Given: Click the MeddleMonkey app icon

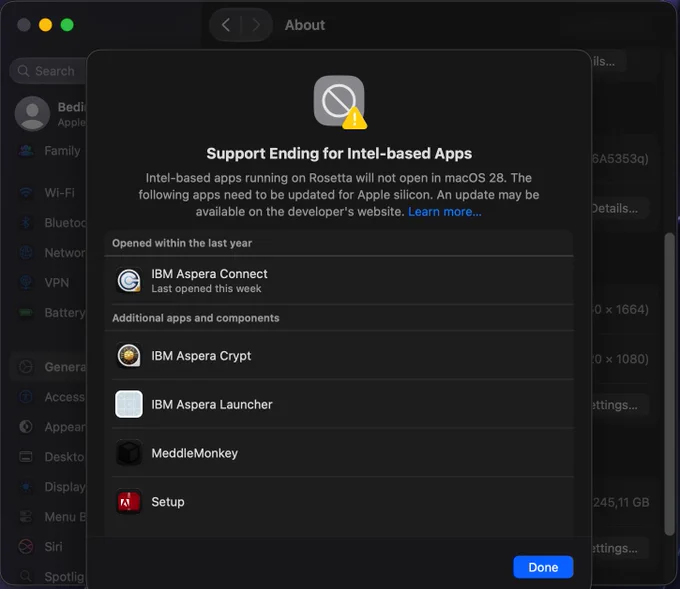Looking at the screenshot, I should [129, 453].
